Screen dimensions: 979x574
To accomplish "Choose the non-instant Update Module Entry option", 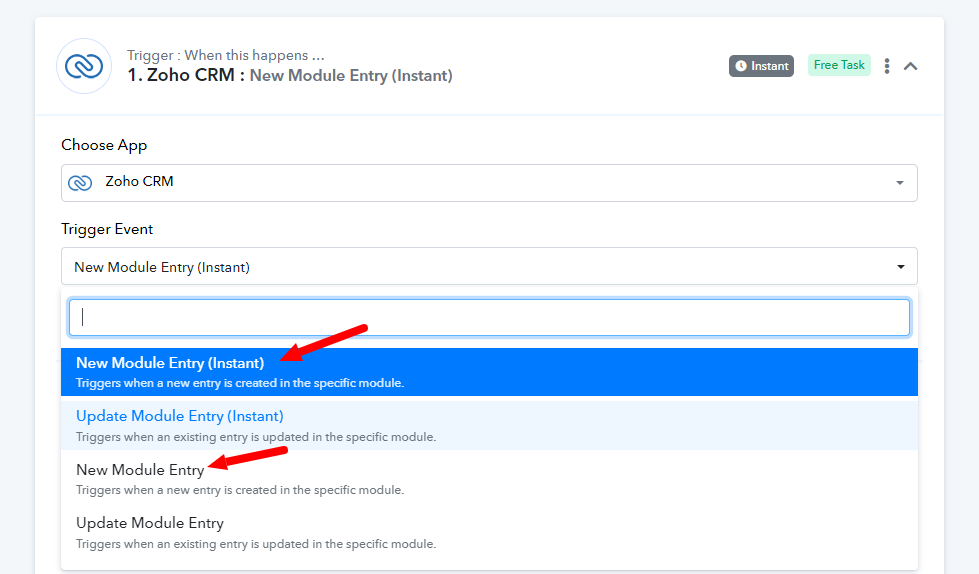I will (x=490, y=533).
